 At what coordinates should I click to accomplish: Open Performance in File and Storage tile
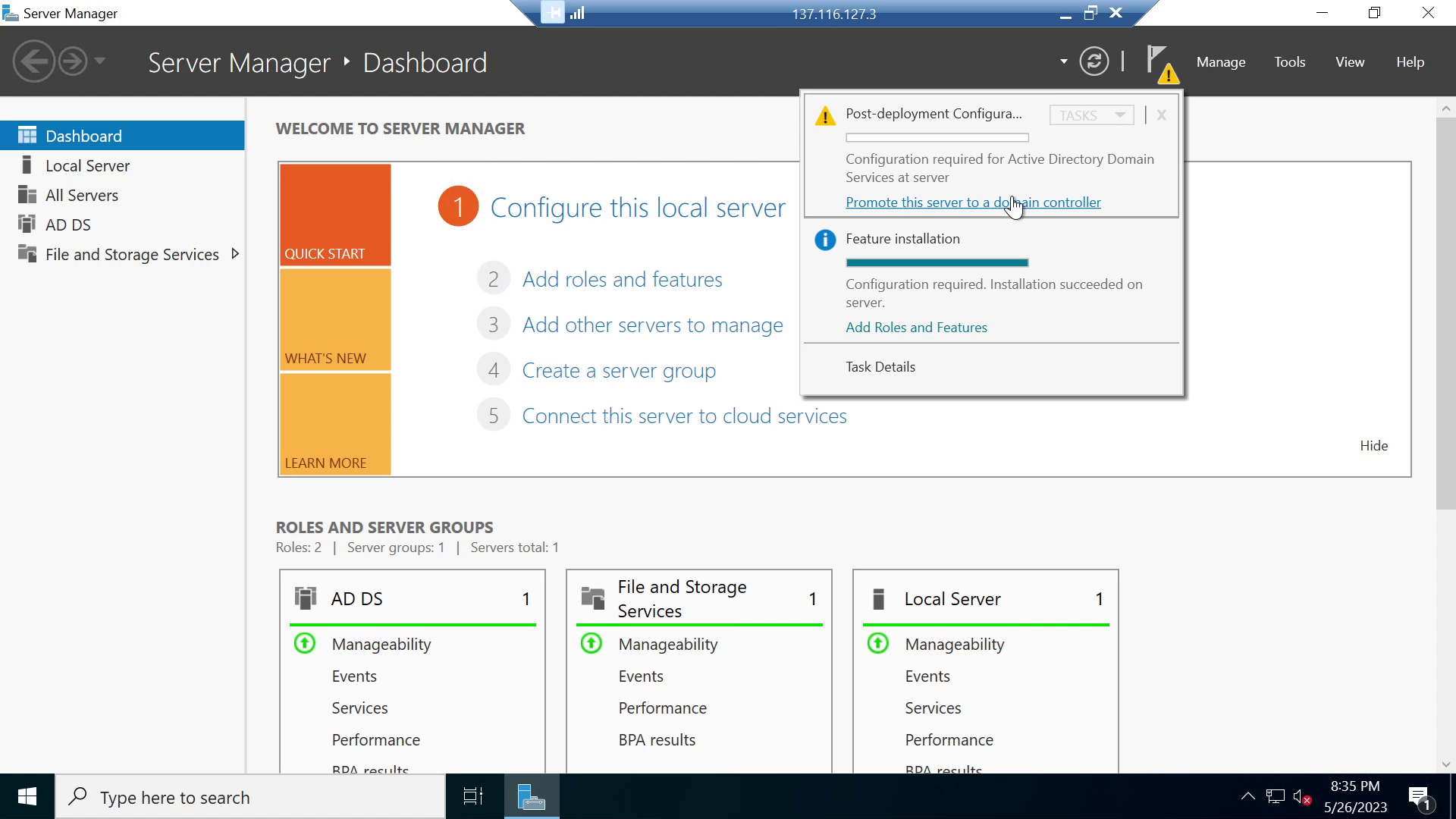click(x=662, y=708)
